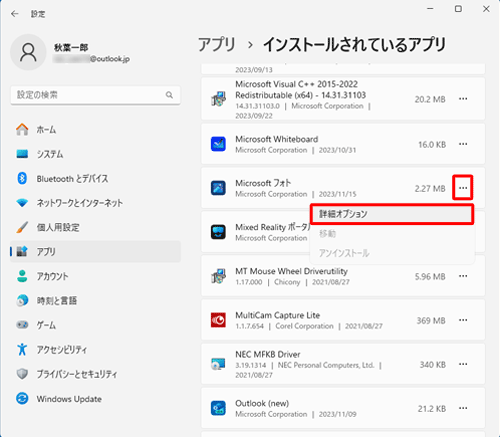
Task: Click the Visual C++ Redistributable icon
Action: pos(218,99)
